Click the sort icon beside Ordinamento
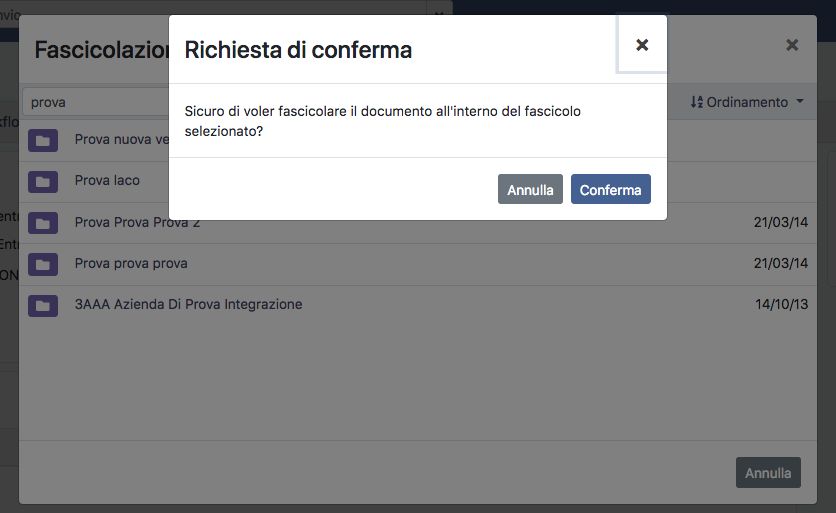Screen dimensions: 836x513 coord(697,102)
